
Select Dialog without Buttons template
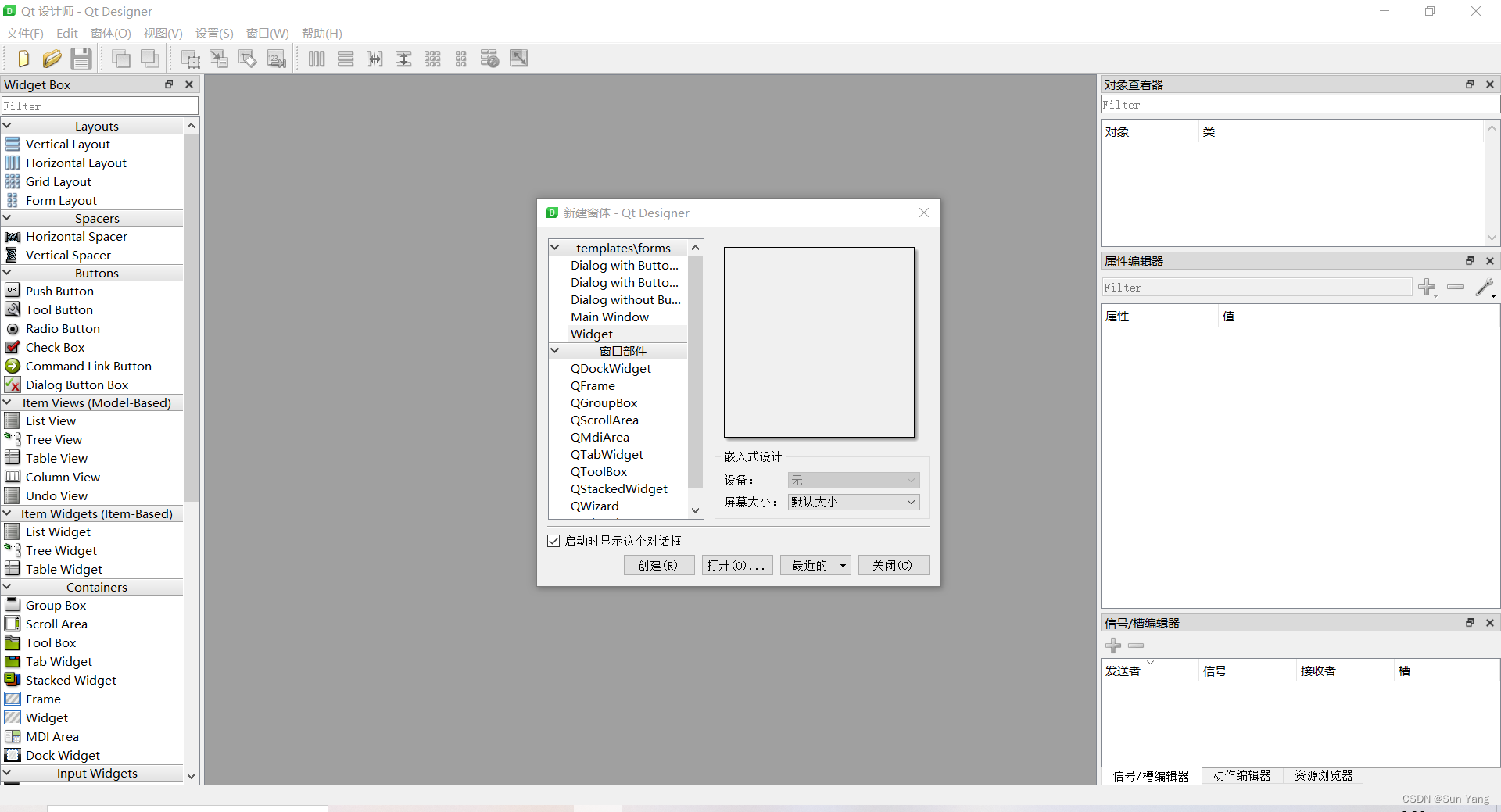(x=625, y=299)
